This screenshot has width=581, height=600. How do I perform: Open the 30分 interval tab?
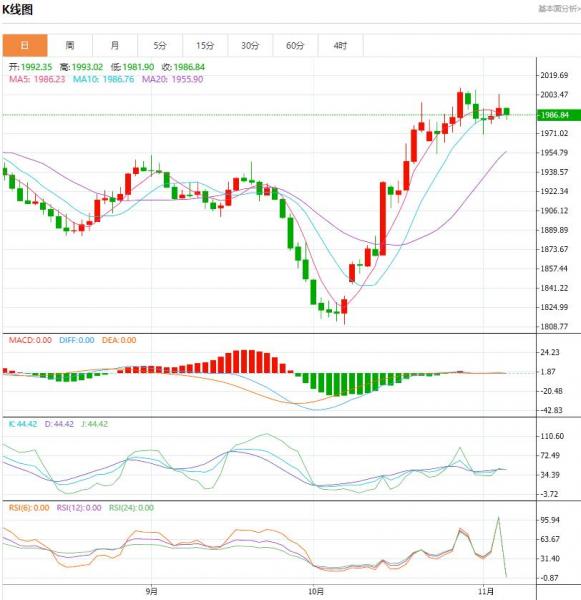point(250,46)
